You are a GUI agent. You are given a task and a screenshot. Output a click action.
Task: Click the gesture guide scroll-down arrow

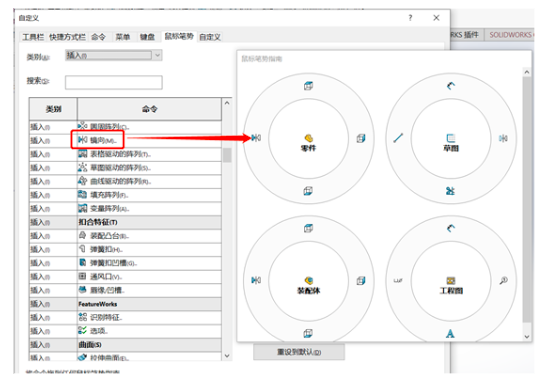point(527,336)
